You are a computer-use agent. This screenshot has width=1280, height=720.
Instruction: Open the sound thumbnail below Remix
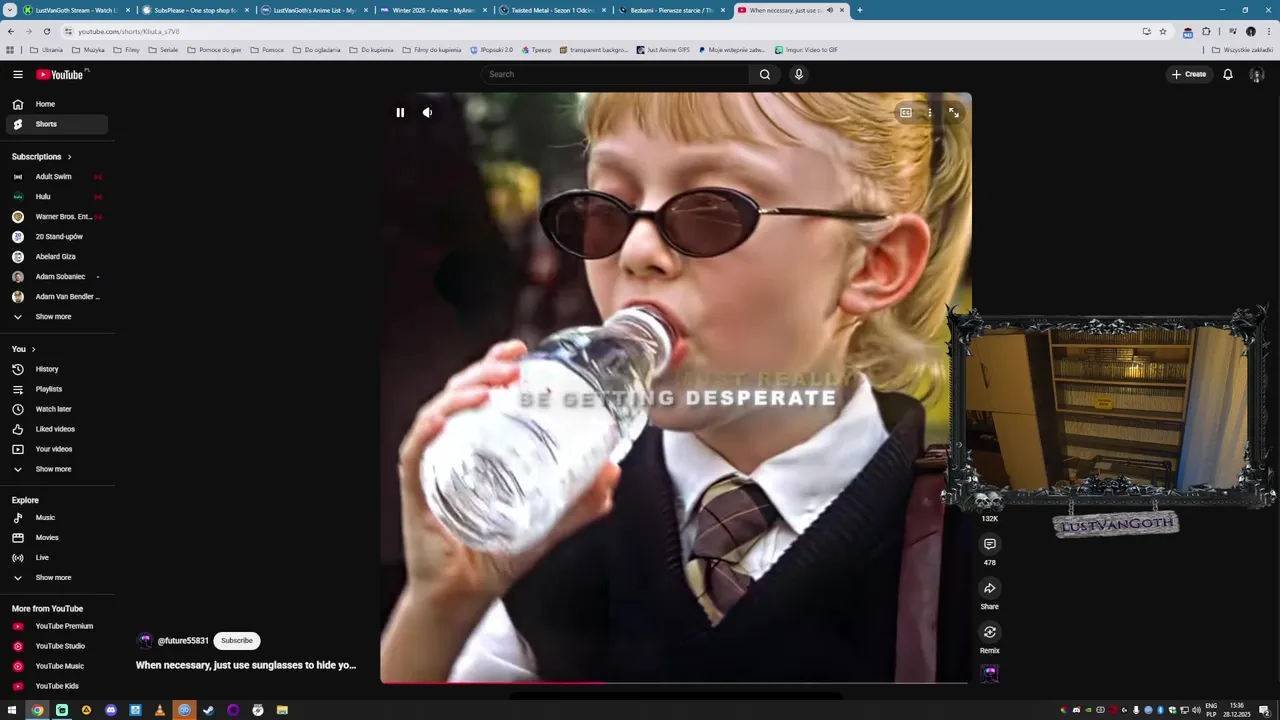[x=990, y=674]
